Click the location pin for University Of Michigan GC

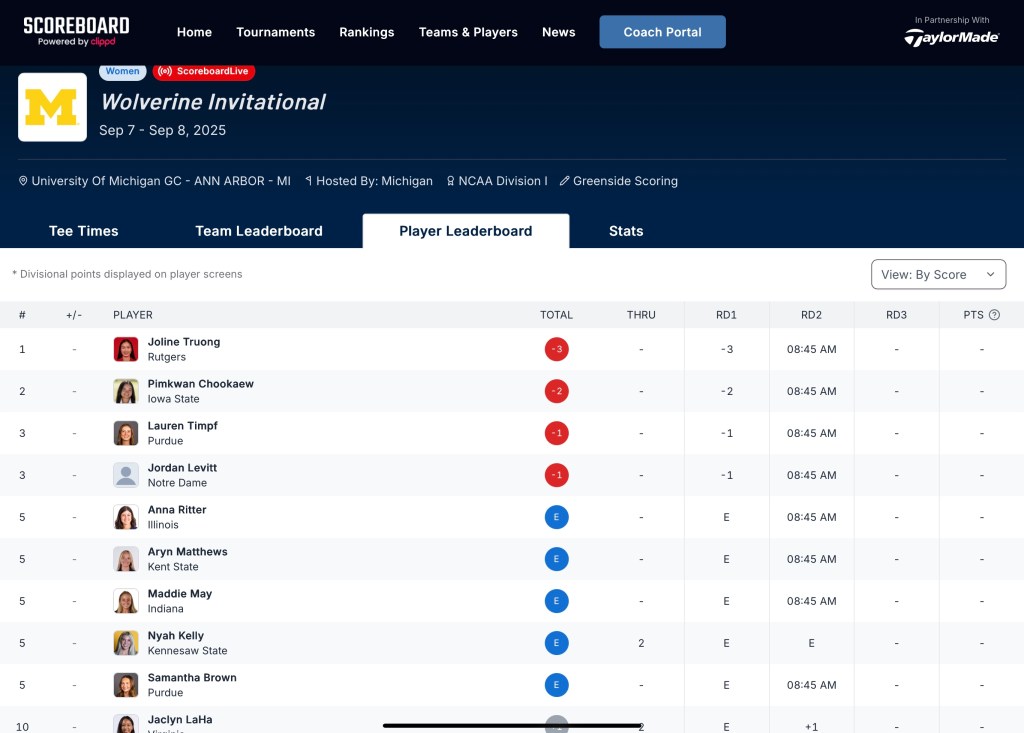pos(24,181)
